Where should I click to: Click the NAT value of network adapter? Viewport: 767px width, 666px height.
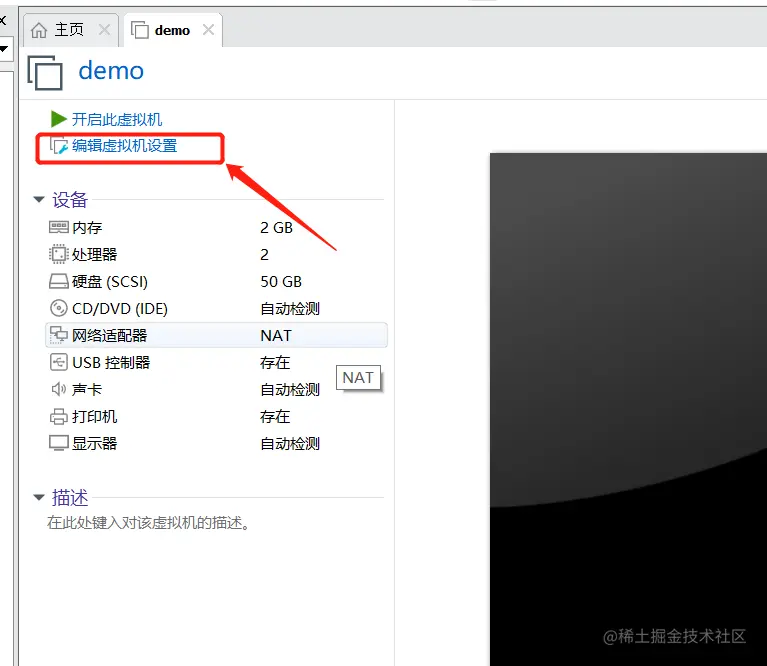click(276, 335)
